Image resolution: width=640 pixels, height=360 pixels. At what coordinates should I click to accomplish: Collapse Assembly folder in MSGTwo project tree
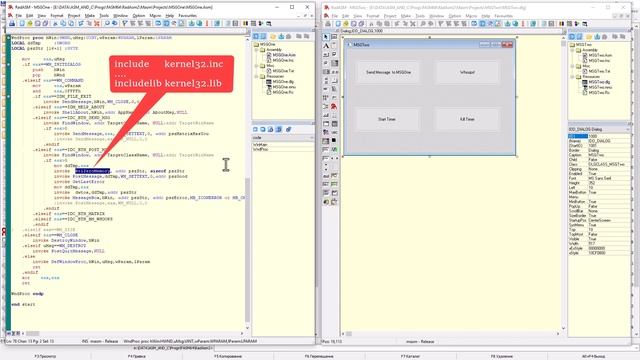(x=573, y=50)
